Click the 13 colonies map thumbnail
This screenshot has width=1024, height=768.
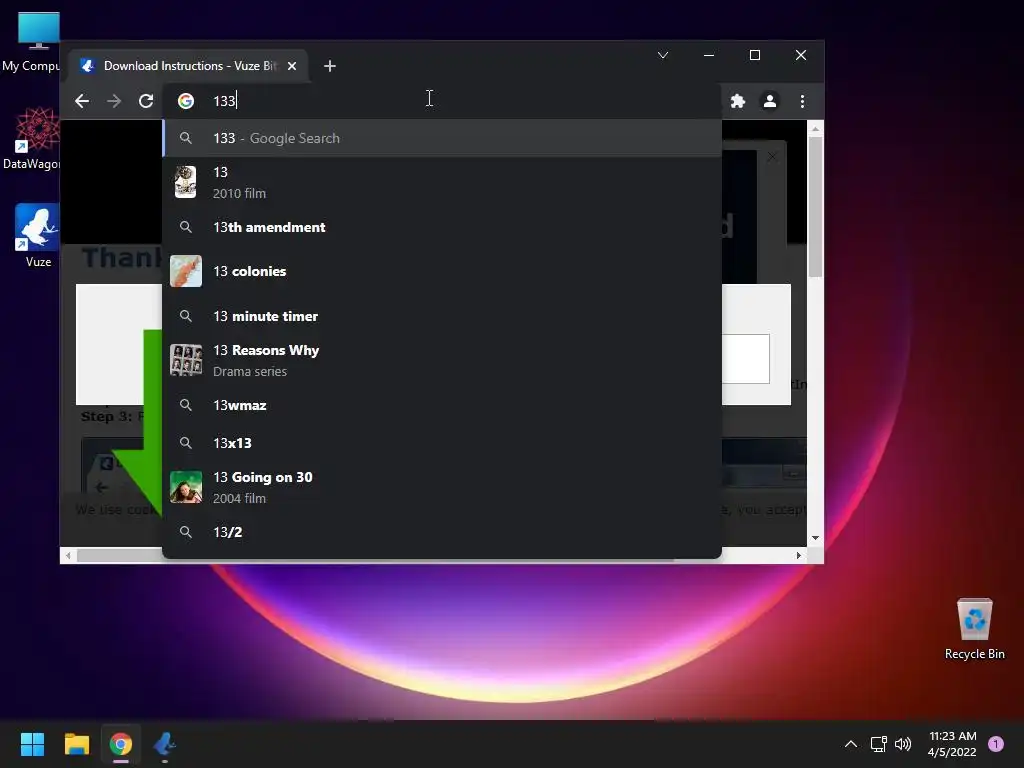pos(186,271)
